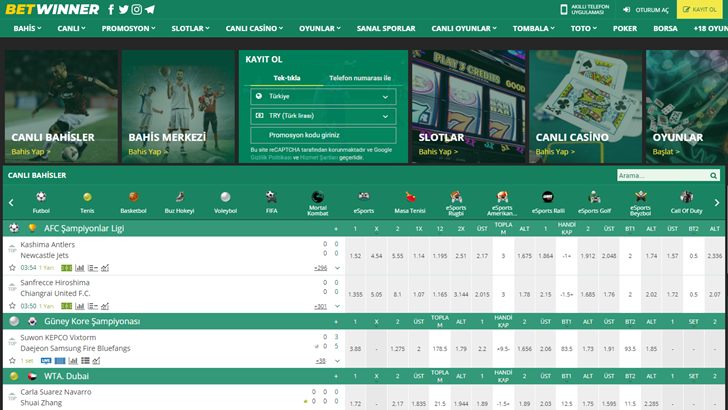Expand markets chevron for Suwon KEPCO match
This screenshot has height=410, width=728.
[x=338, y=361]
